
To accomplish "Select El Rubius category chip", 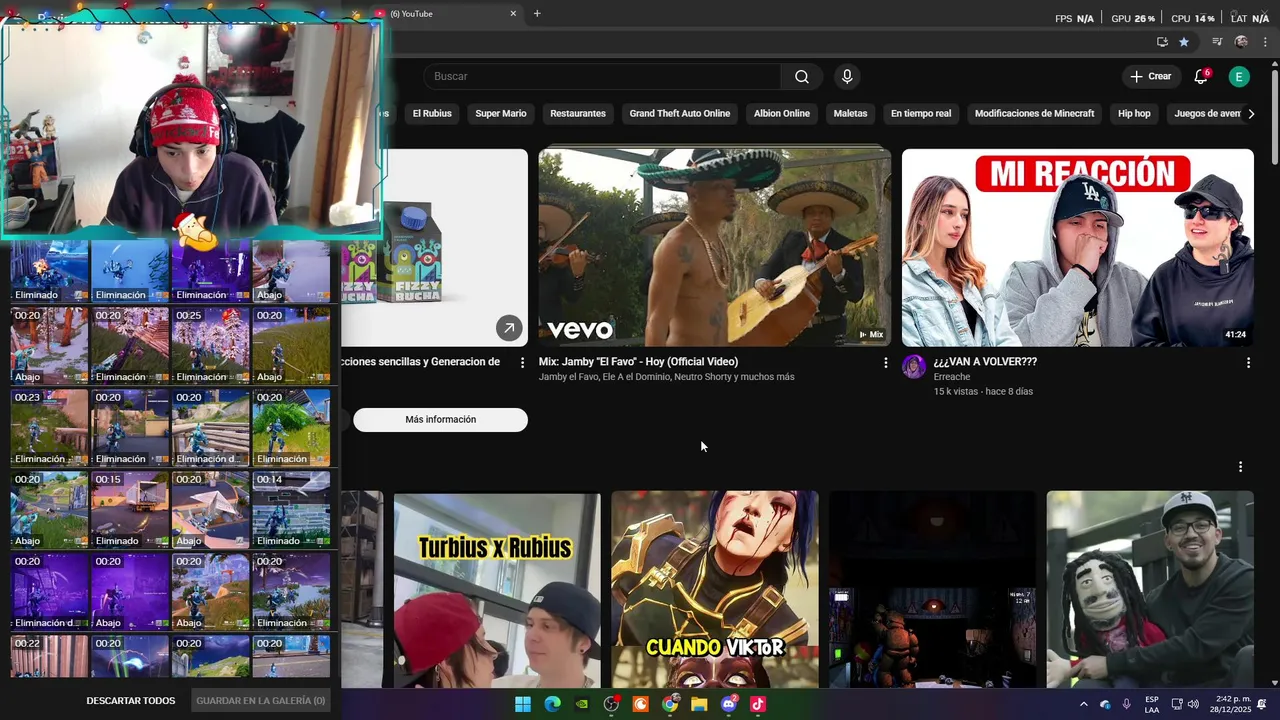I will 432,114.
